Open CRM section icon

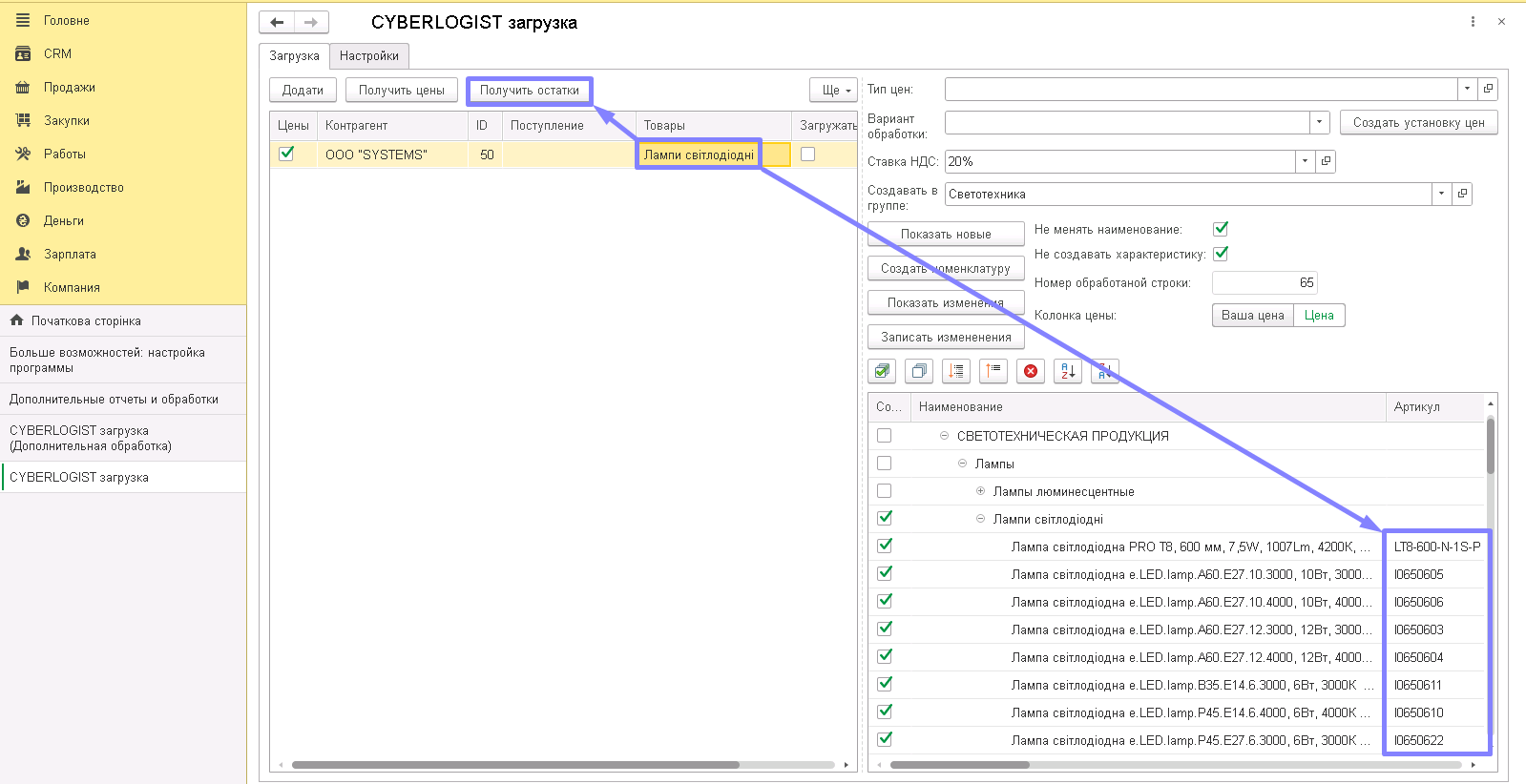tap(23, 53)
